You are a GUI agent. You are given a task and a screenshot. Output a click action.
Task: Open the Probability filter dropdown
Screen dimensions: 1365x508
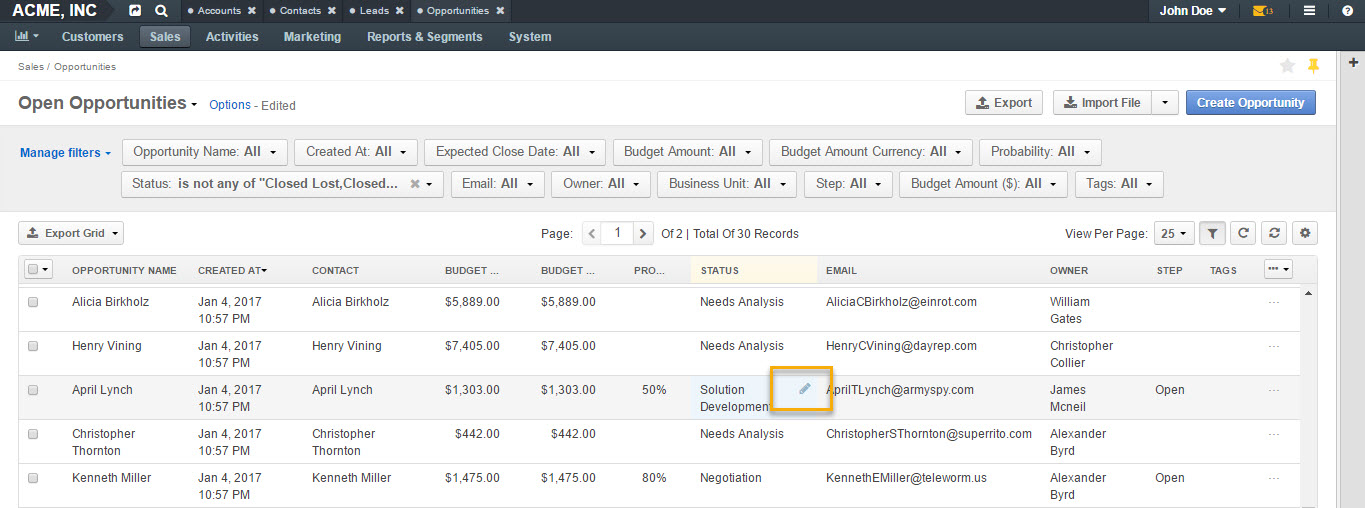point(1040,152)
